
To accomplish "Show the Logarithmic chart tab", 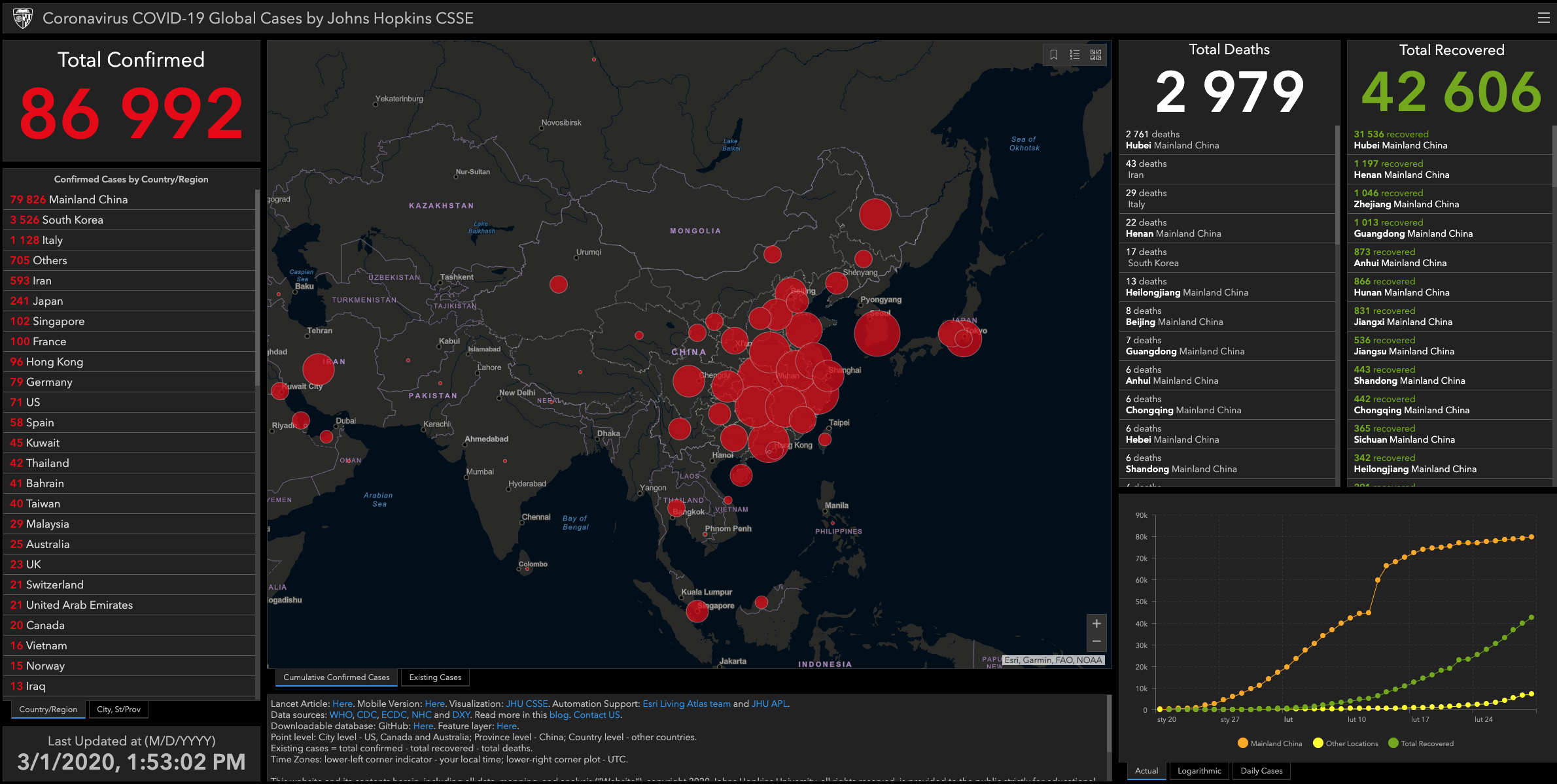I will (1199, 771).
